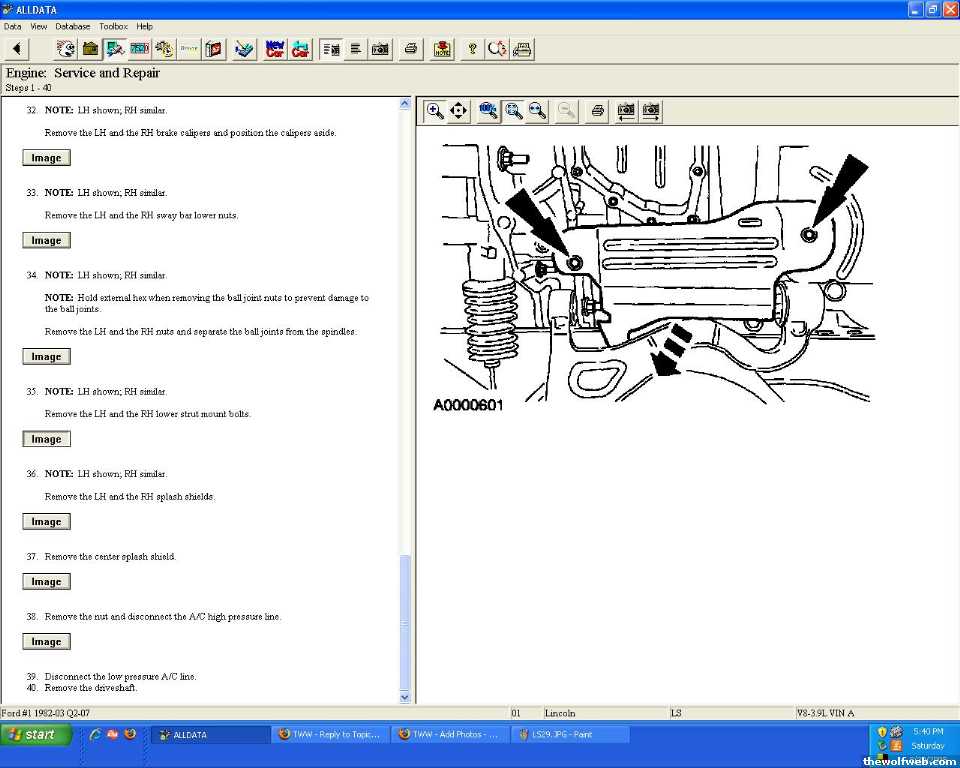
Task: Open the Toolbox menu
Action: click(x=113, y=26)
